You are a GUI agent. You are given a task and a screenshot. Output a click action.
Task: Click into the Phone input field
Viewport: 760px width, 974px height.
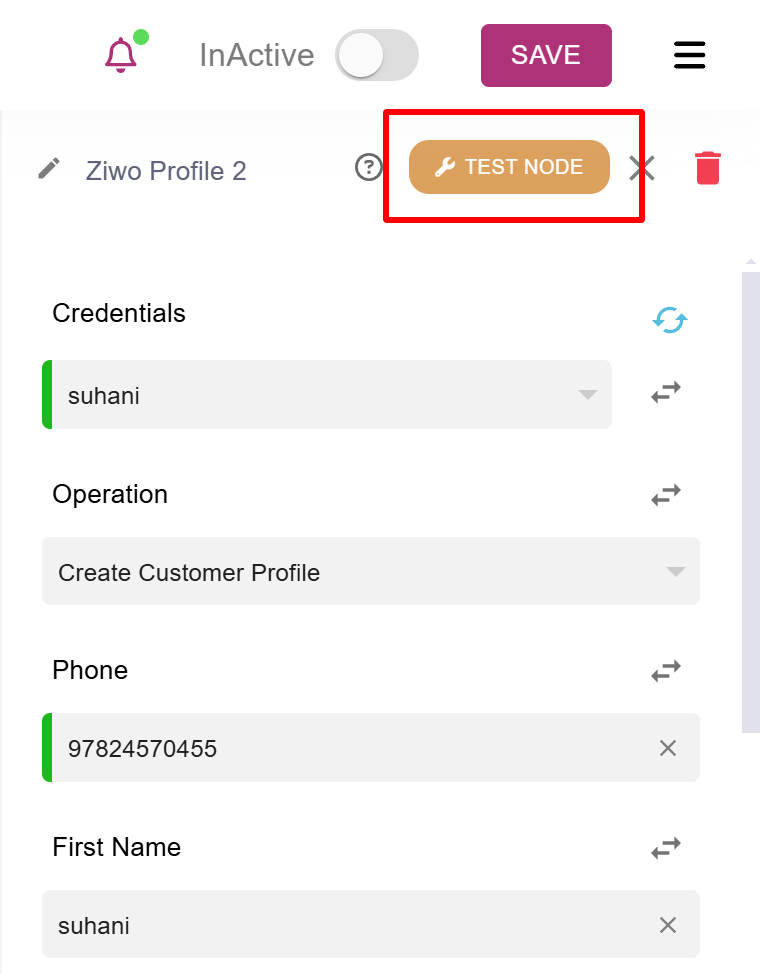[x=371, y=747]
